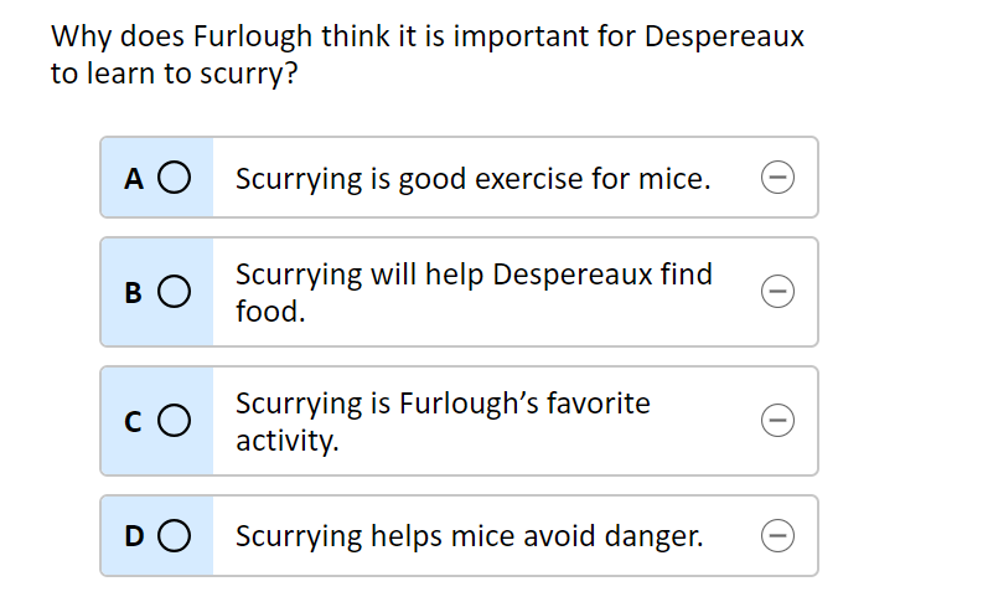
Task: Cross out option C using minus circle
Action: pyautogui.click(x=778, y=420)
